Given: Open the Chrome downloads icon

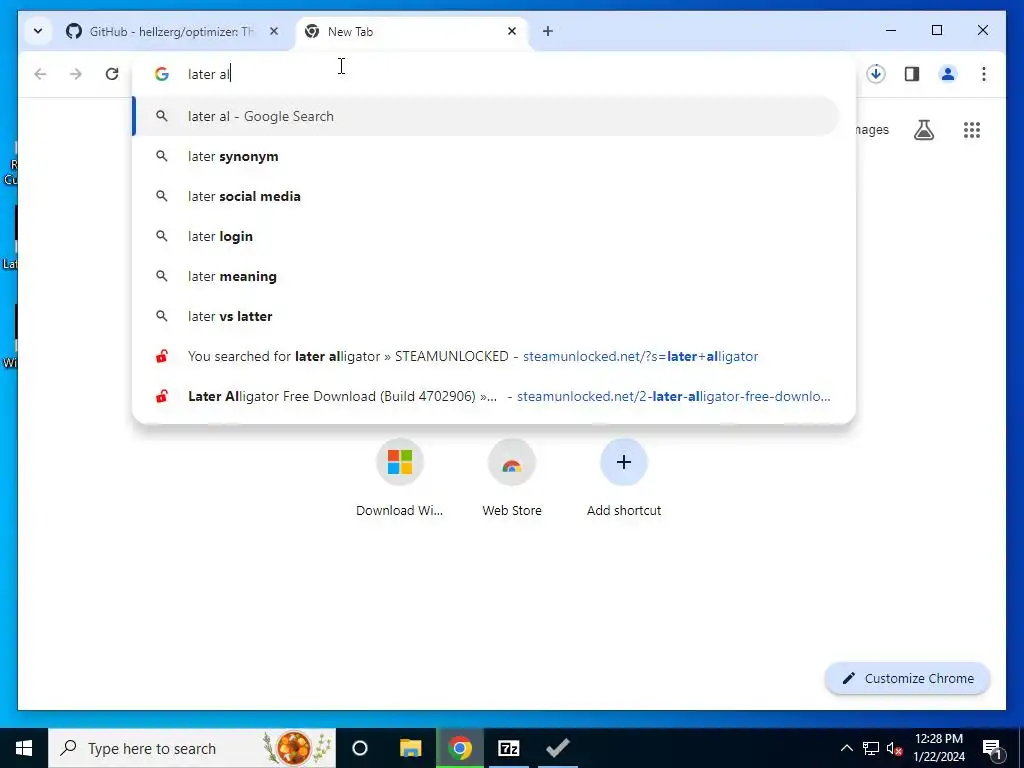Looking at the screenshot, I should click(876, 74).
